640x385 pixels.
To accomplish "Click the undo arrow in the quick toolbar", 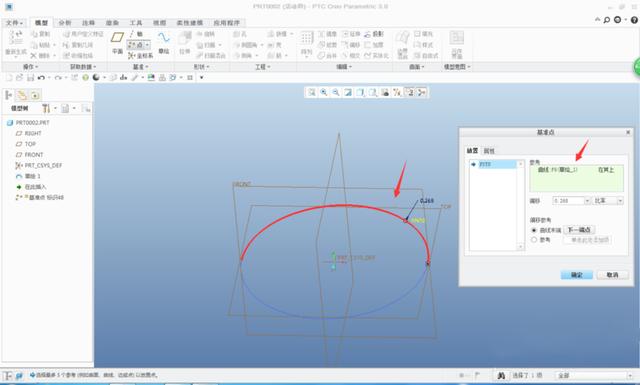I will (x=41, y=78).
